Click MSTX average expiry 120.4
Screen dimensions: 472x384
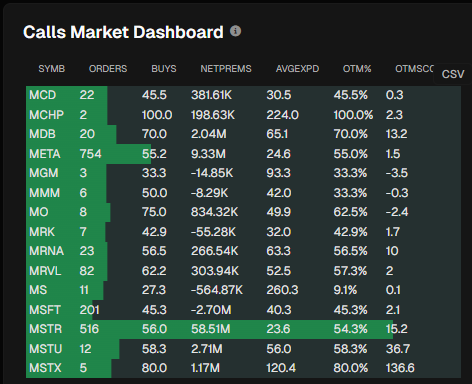[x=281, y=368]
